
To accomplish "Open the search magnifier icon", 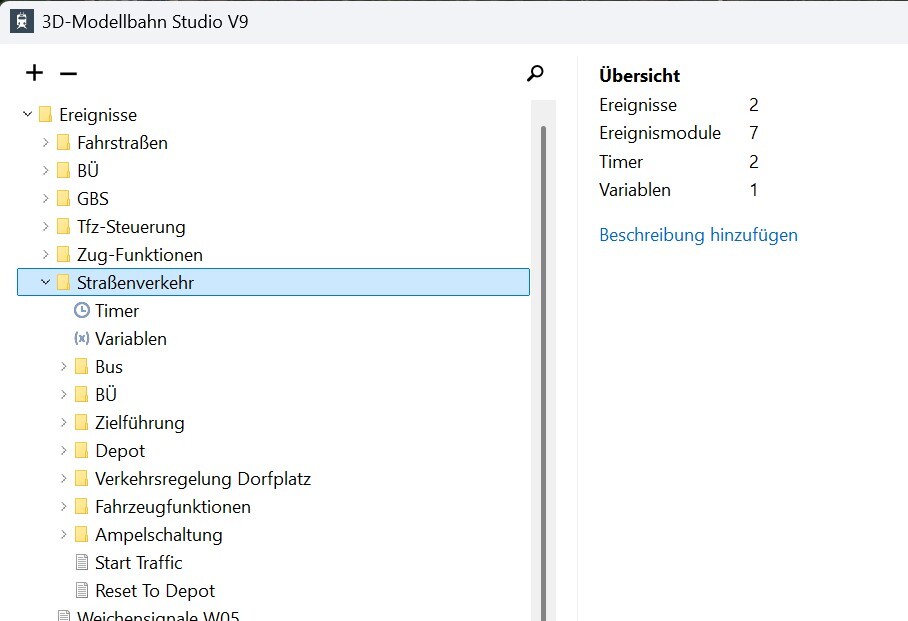I will click(535, 73).
